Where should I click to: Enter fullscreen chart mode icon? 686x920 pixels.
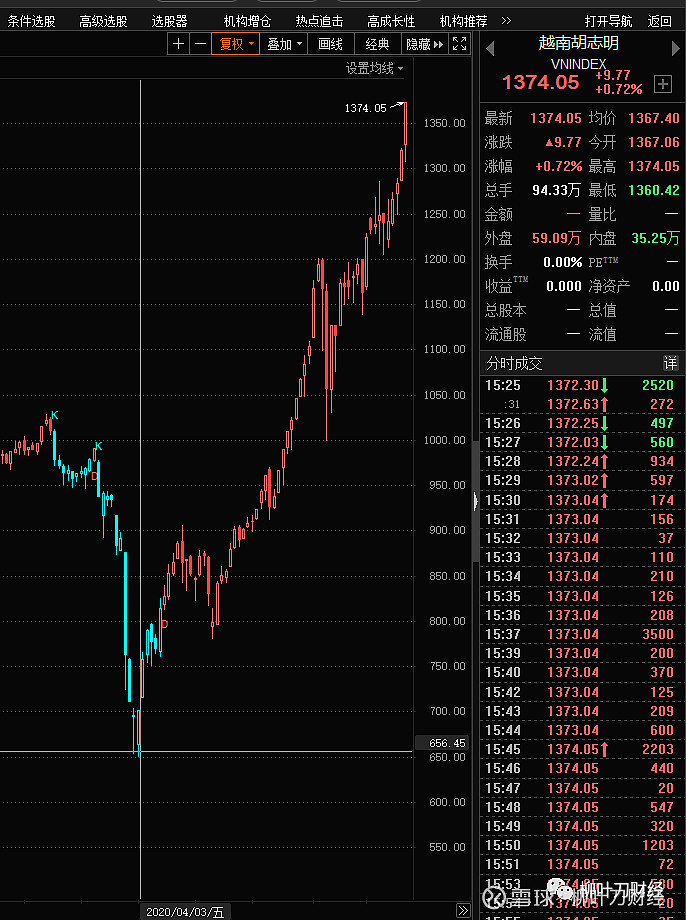pyautogui.click(x=459, y=44)
